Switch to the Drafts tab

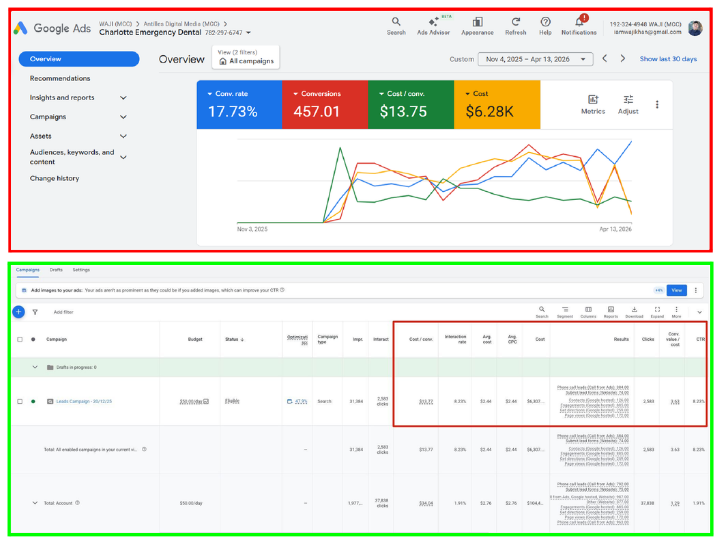[x=56, y=270]
